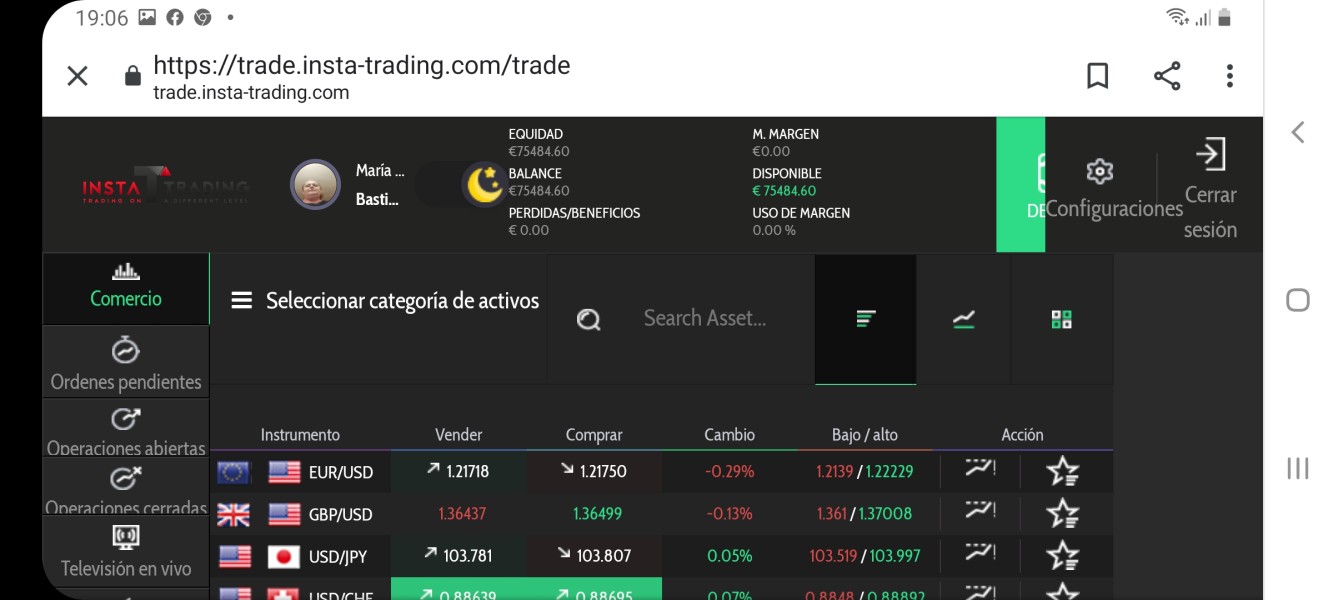Click EUR/USD sell price 1.21718
This screenshot has height=600, width=1333.
[458, 471]
